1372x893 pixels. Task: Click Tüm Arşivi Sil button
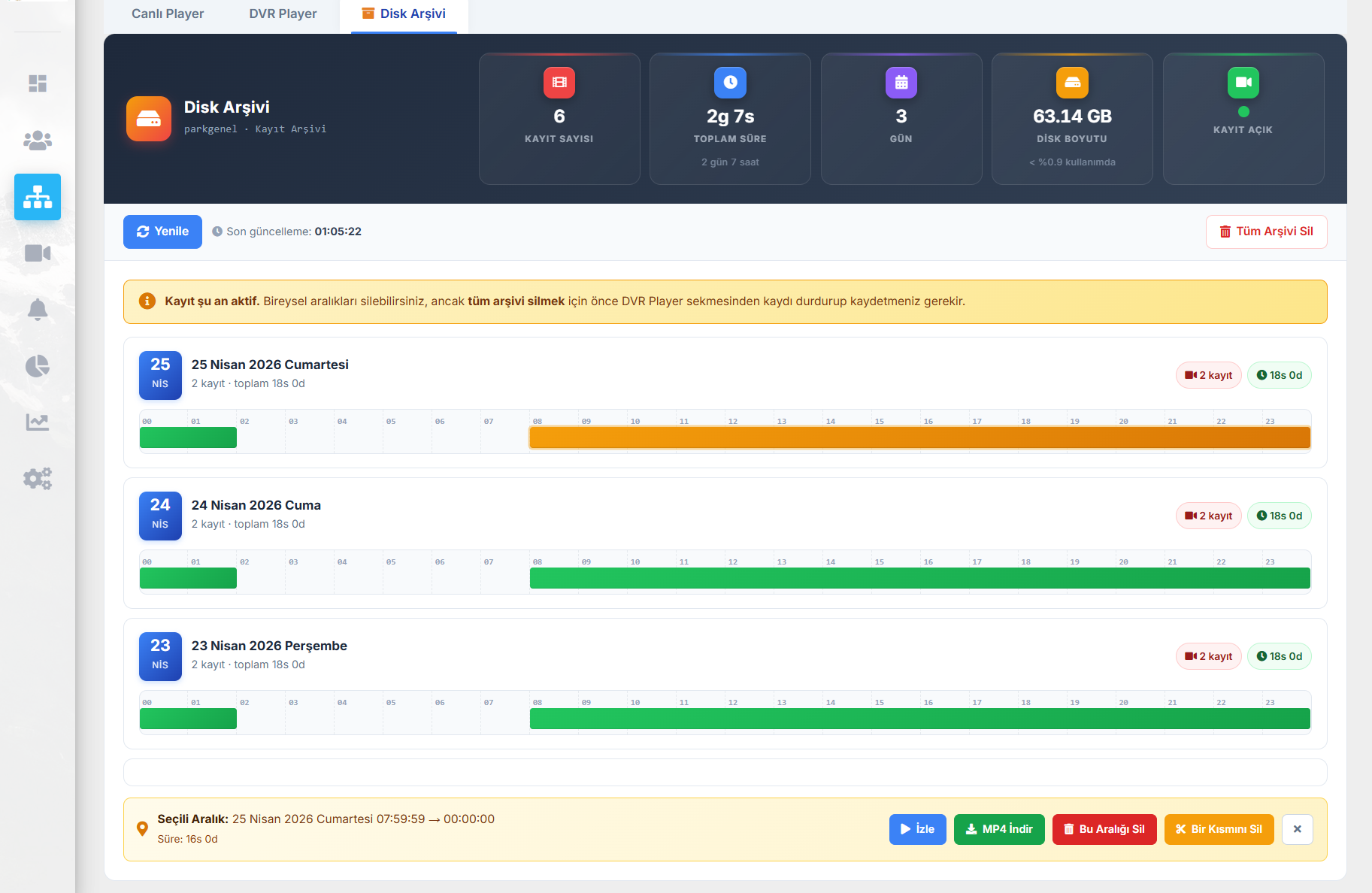(x=1266, y=232)
